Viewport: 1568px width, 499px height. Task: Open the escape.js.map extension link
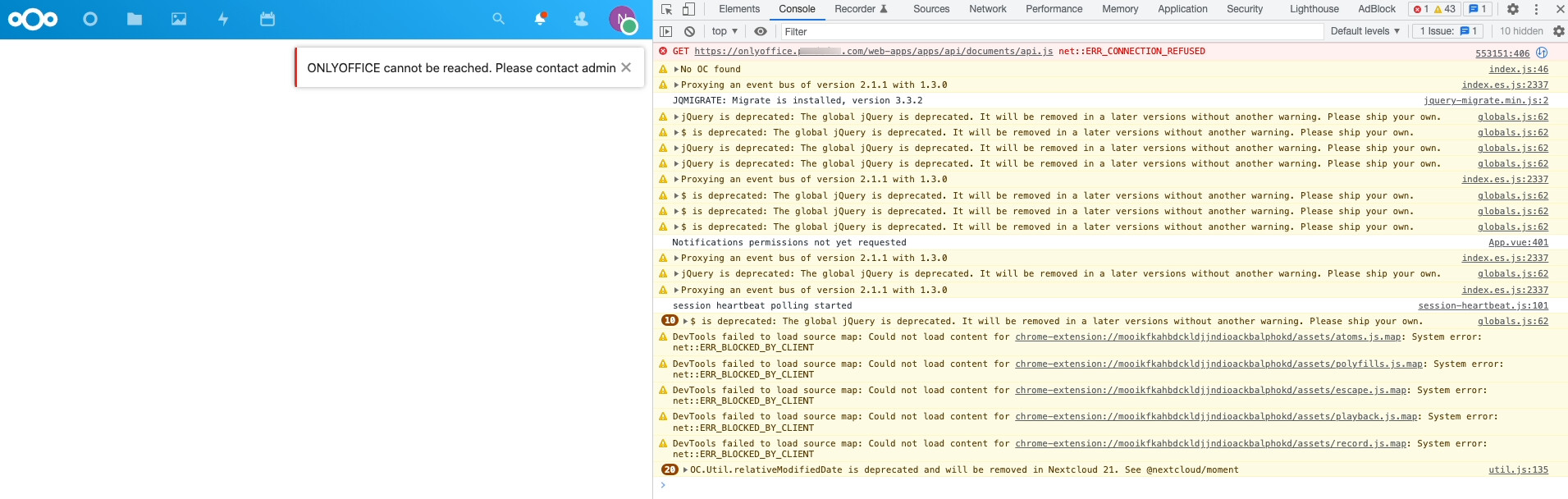pos(1211,391)
